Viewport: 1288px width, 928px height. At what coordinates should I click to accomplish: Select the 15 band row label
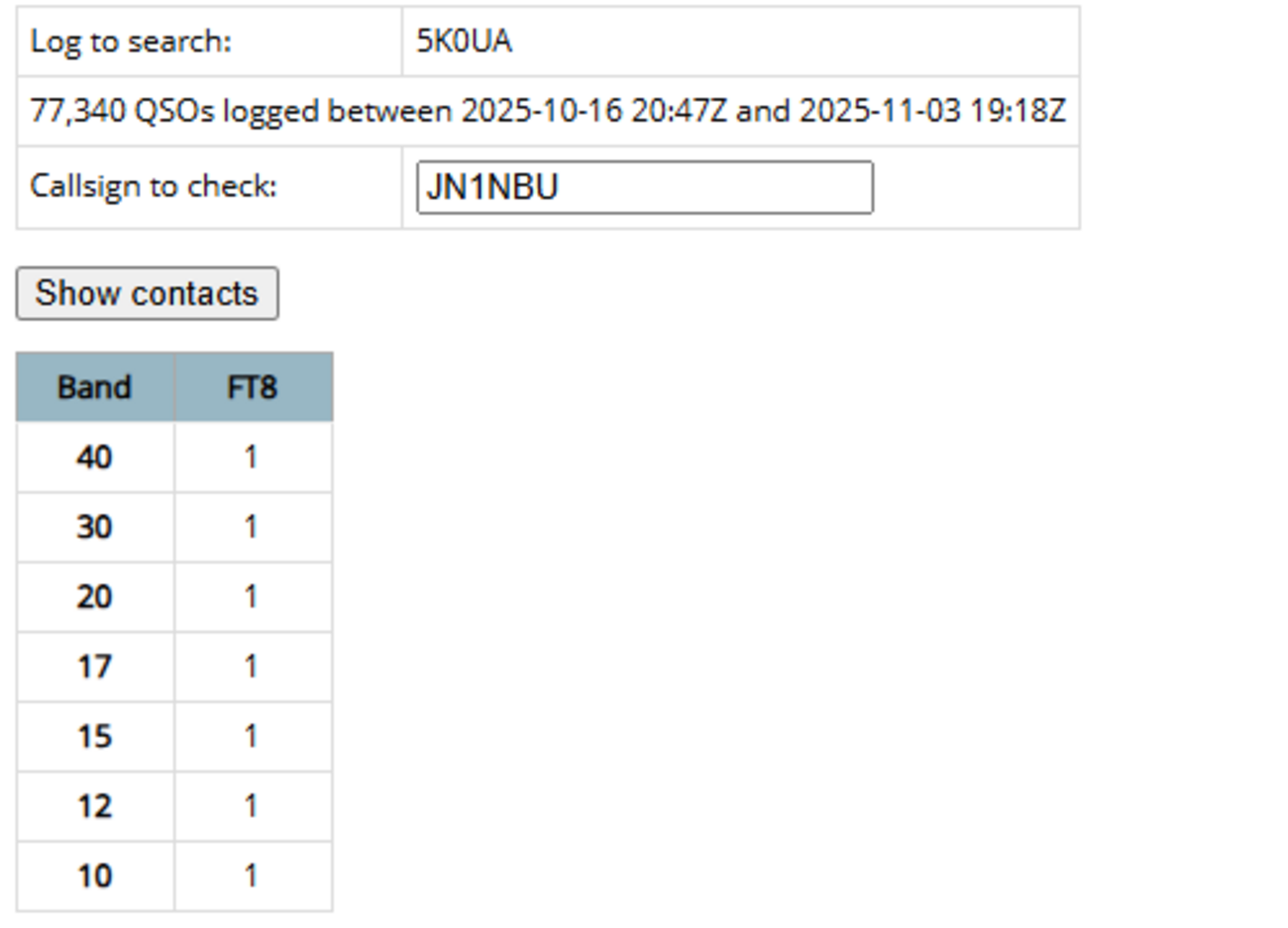click(x=94, y=736)
